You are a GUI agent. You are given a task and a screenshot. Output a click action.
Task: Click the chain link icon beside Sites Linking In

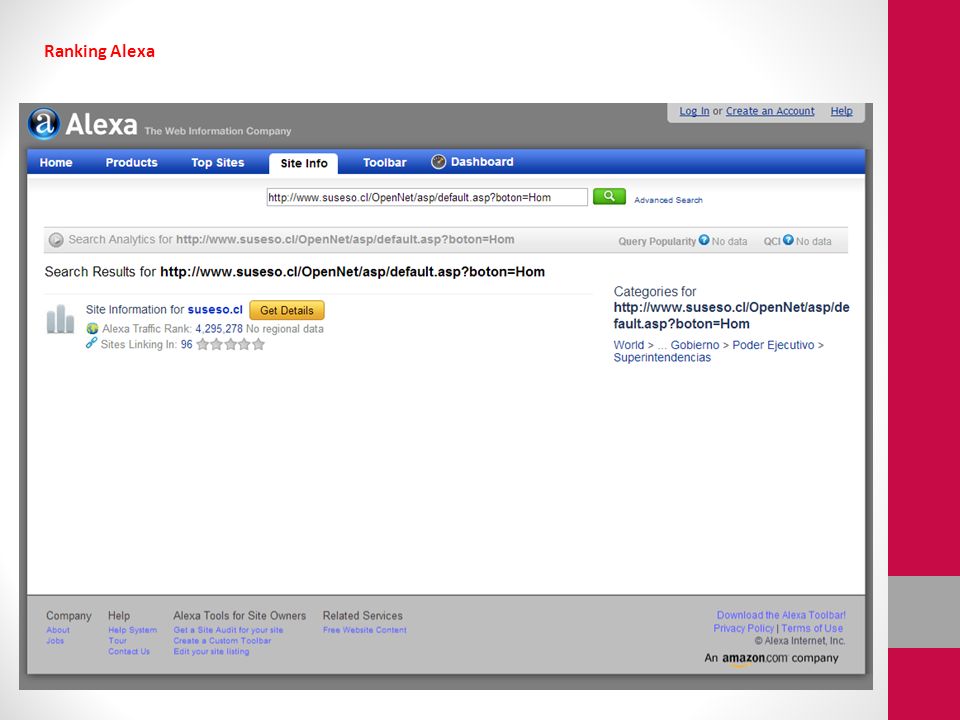click(x=91, y=343)
